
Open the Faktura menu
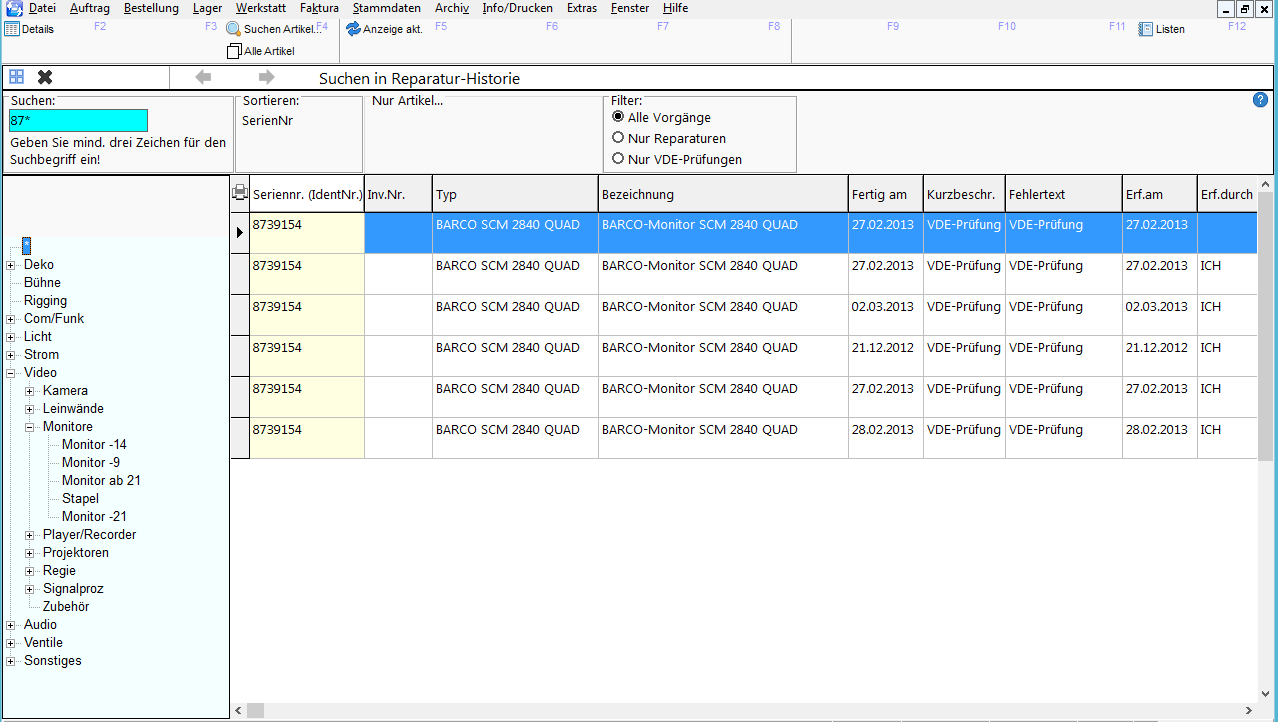pos(319,8)
